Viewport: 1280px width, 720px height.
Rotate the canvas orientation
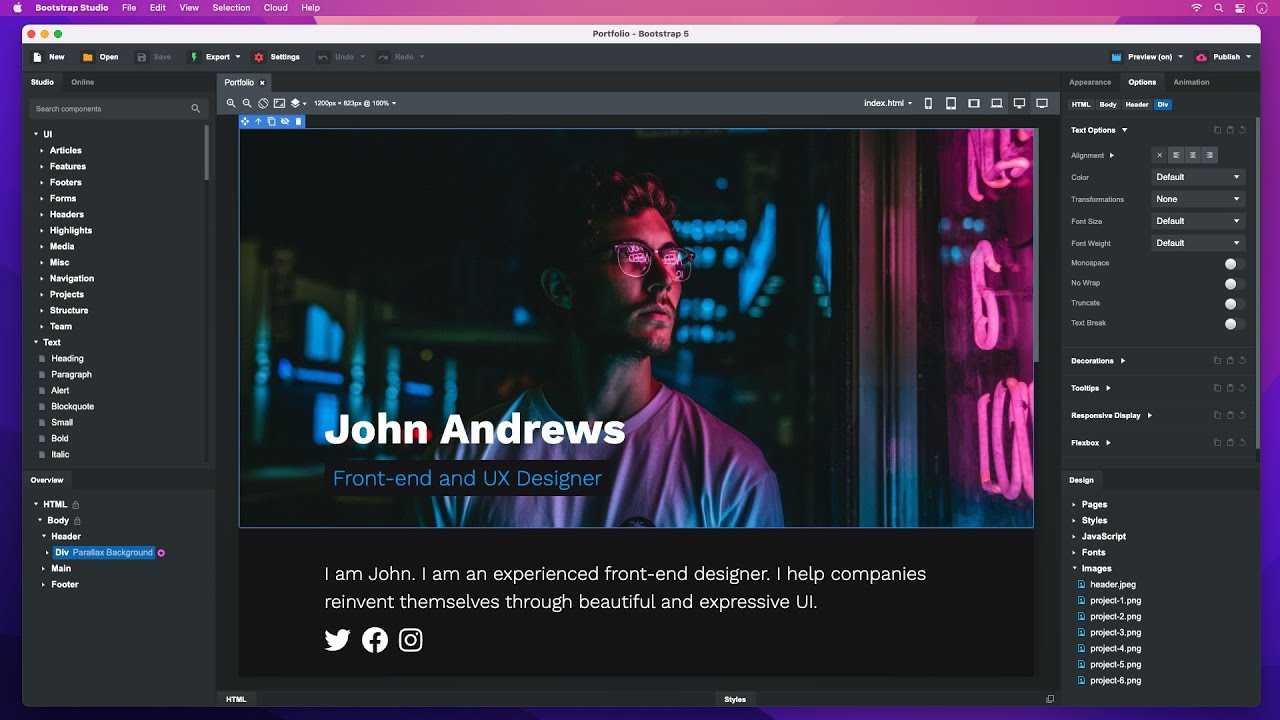point(263,103)
